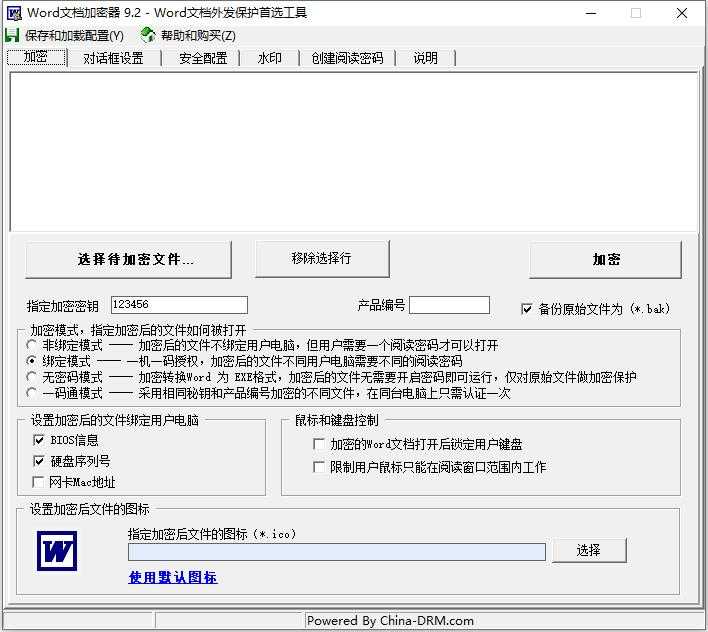The image size is (708, 632).
Task: Click the Powered By China-DRM.com status text
Action: 390,621
